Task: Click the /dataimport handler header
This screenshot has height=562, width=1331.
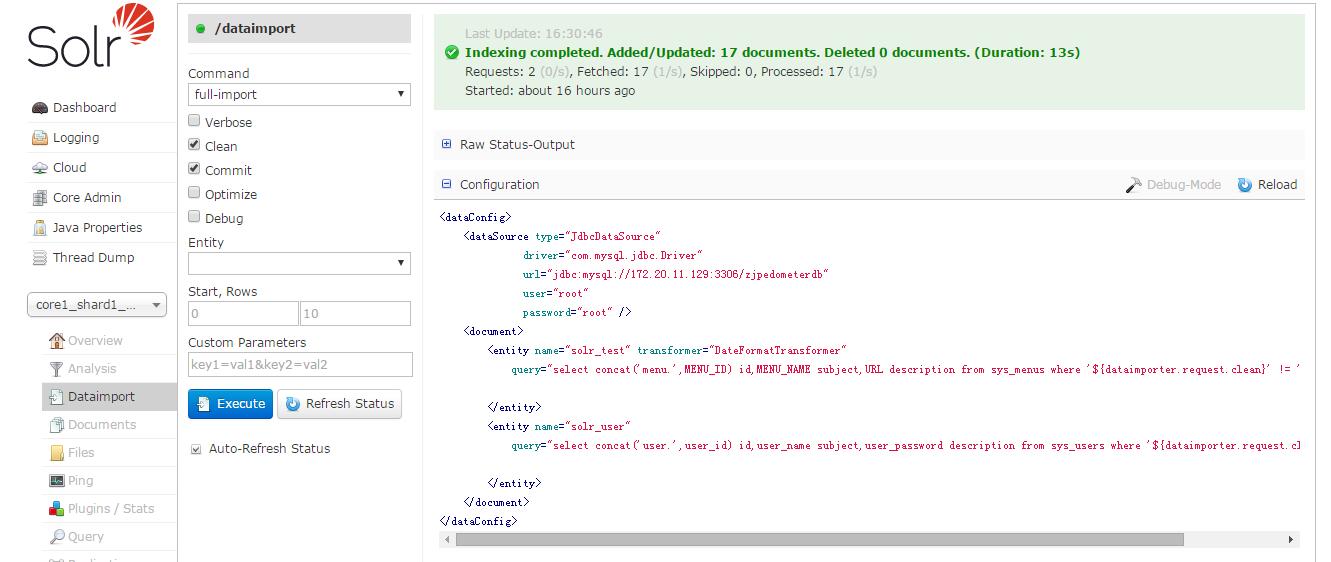Action: click(x=299, y=29)
